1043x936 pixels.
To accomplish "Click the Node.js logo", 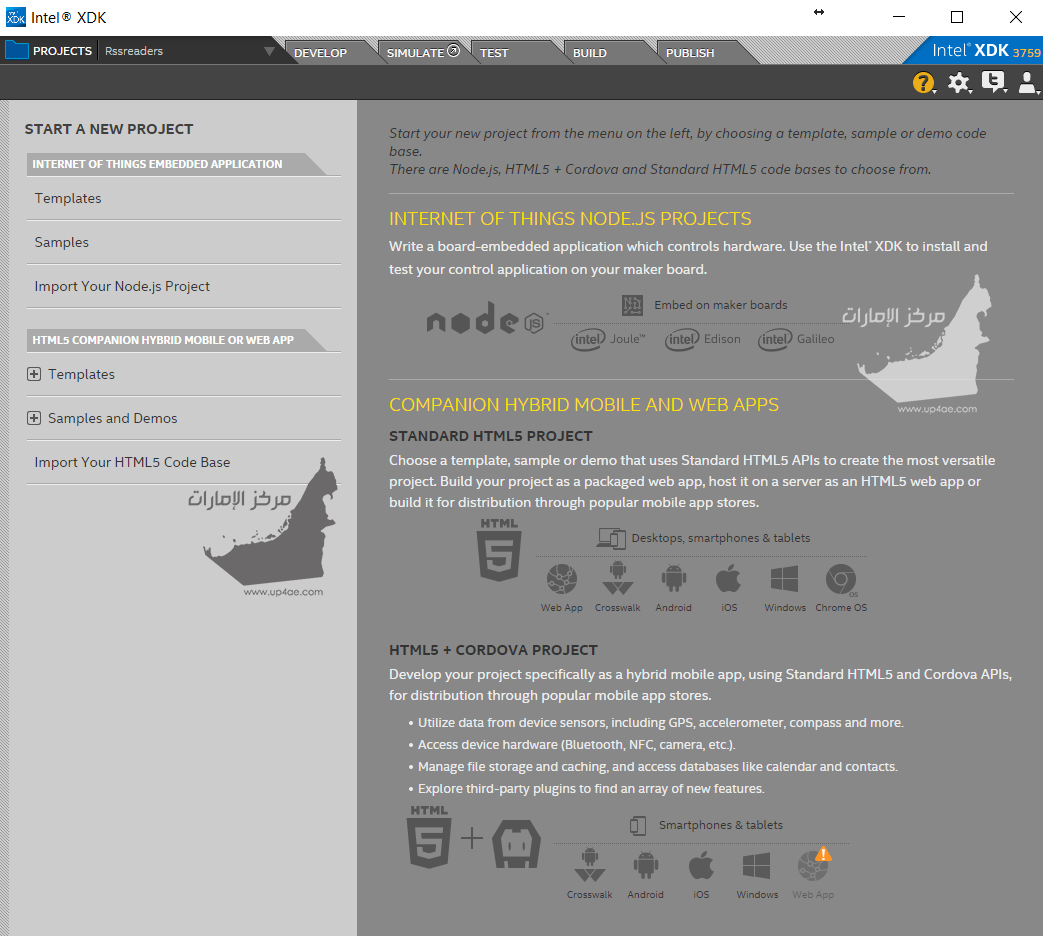I will (487, 318).
